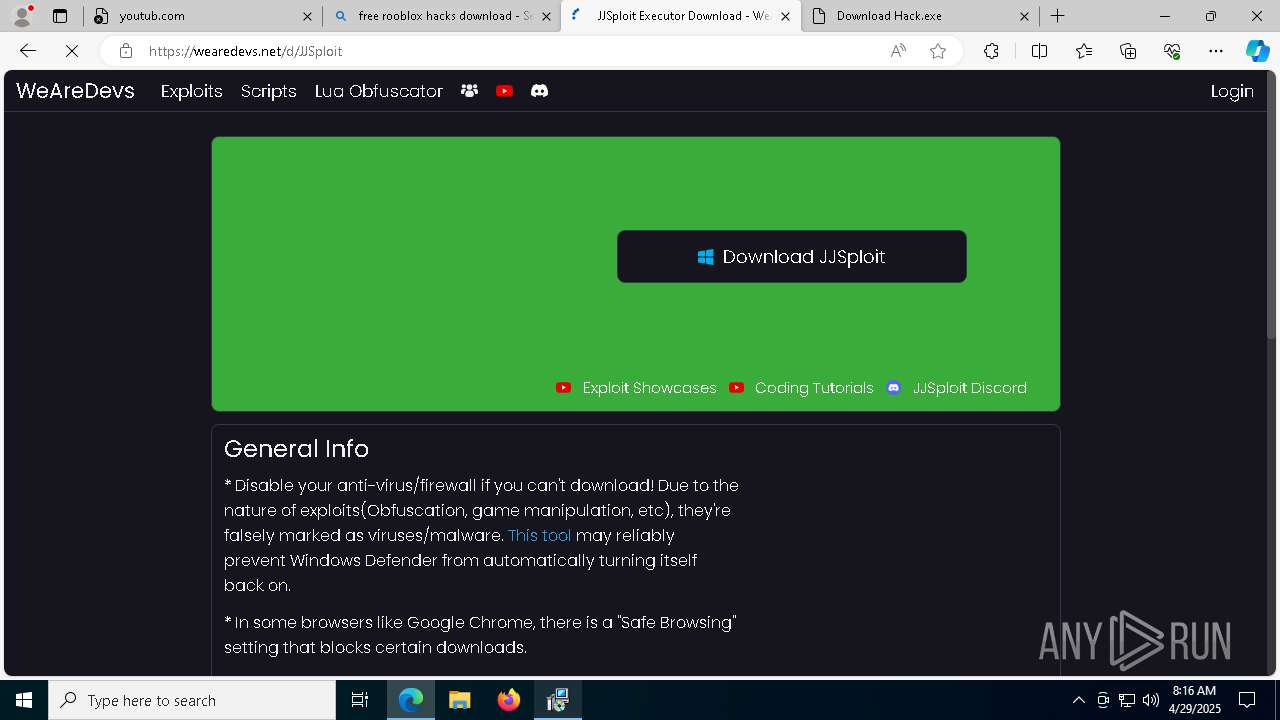This screenshot has width=1280, height=720.
Task: Click the Login link
Action: pos(1232,91)
